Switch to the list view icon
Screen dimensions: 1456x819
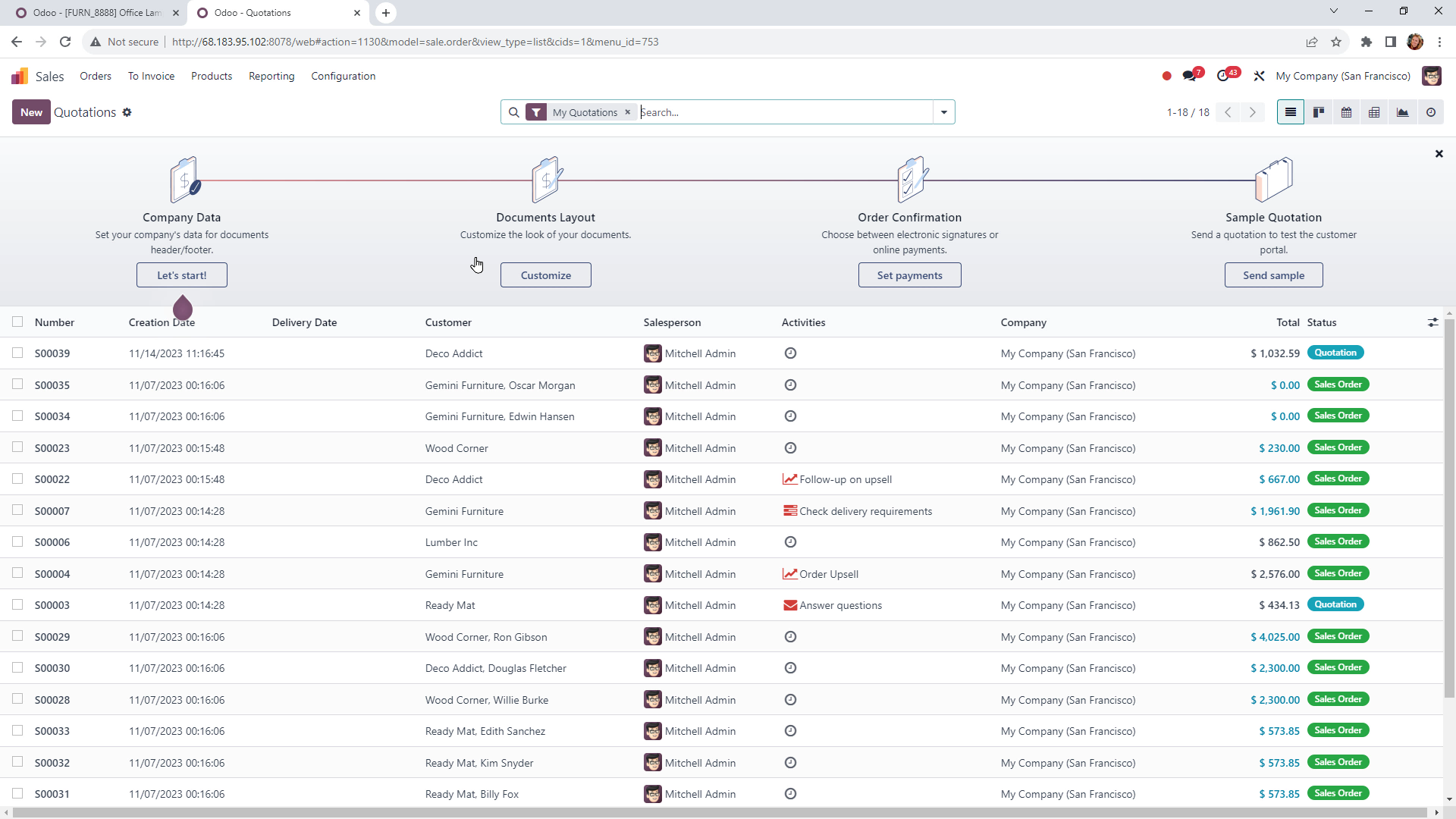[1290, 112]
